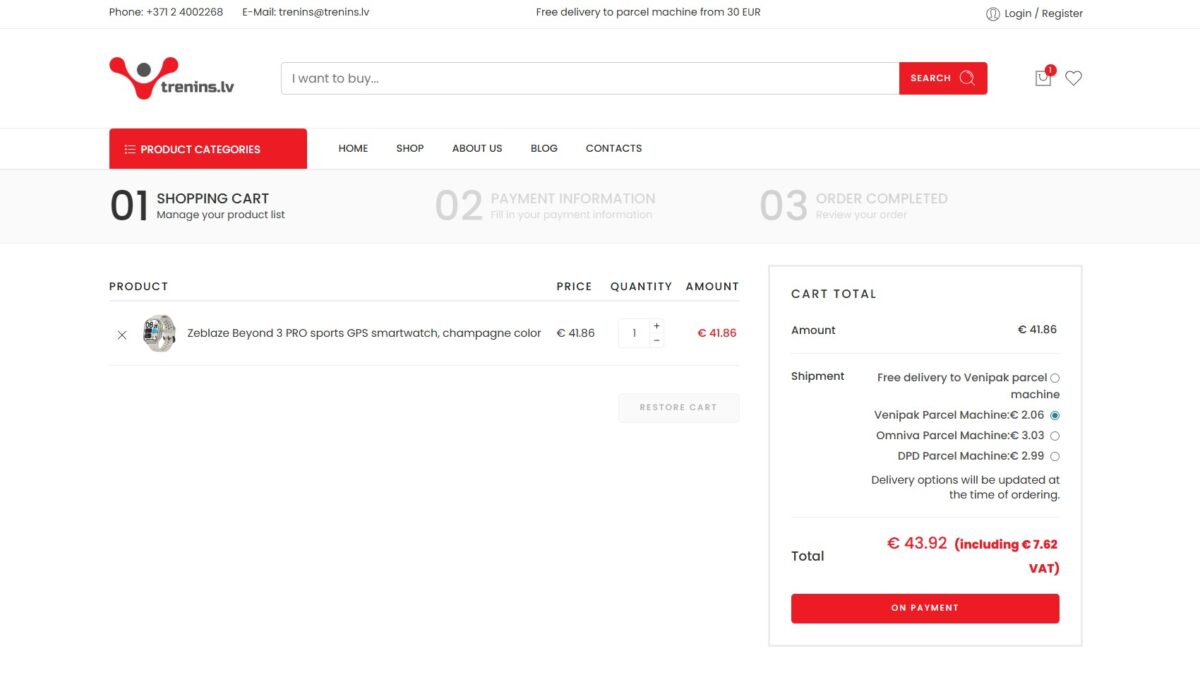
Task: Open the About Us page
Action: [x=477, y=148]
